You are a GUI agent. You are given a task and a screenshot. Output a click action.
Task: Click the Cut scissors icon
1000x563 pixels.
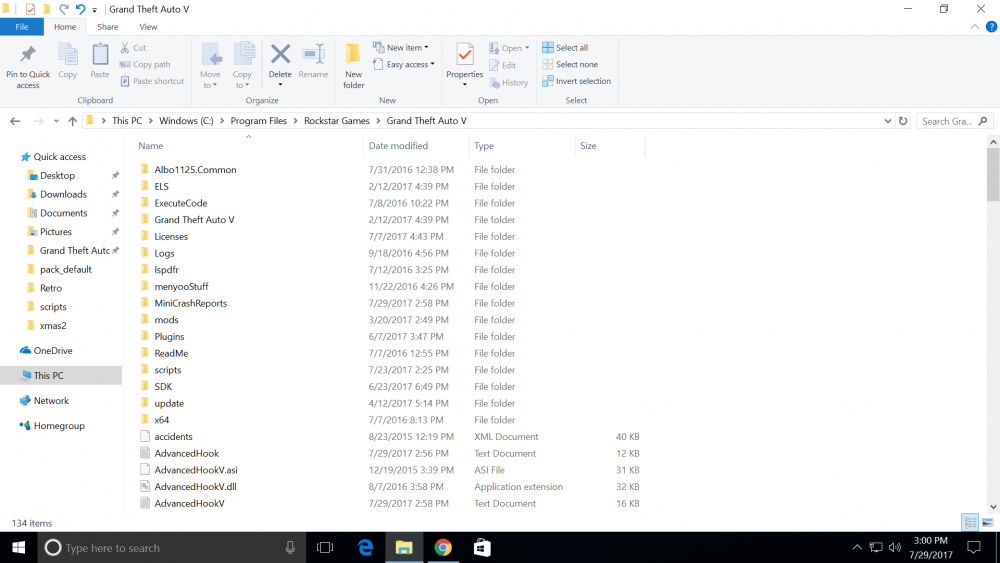(125, 48)
